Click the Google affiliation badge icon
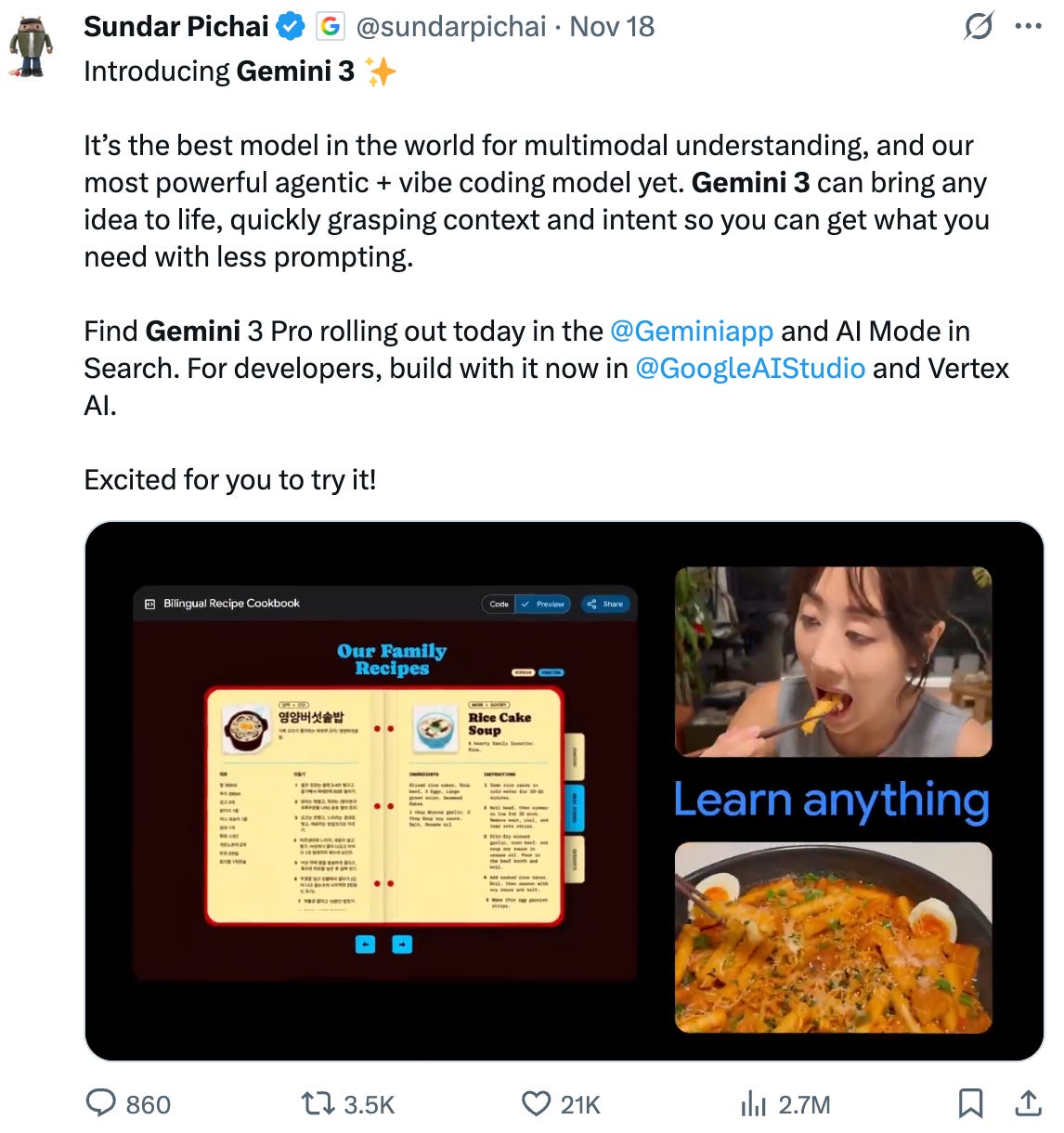Screen dimensions: 1064x1133 tap(331, 27)
